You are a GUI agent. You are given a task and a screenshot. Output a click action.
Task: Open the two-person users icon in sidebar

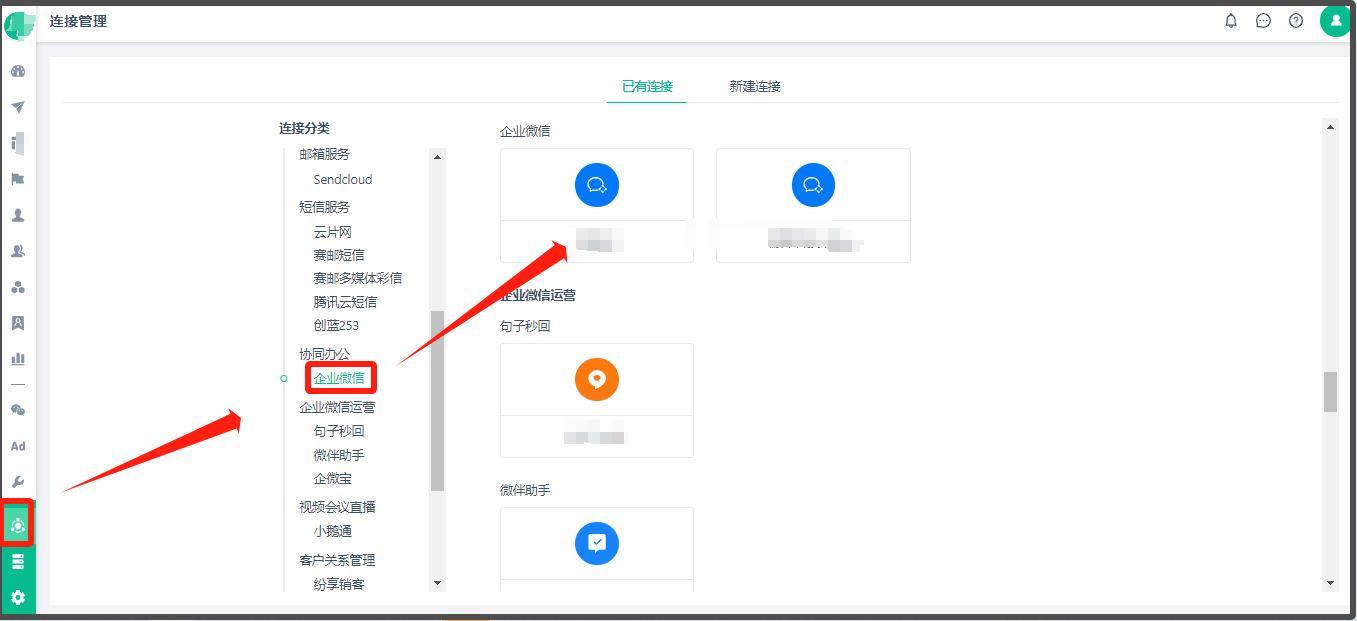click(x=18, y=252)
